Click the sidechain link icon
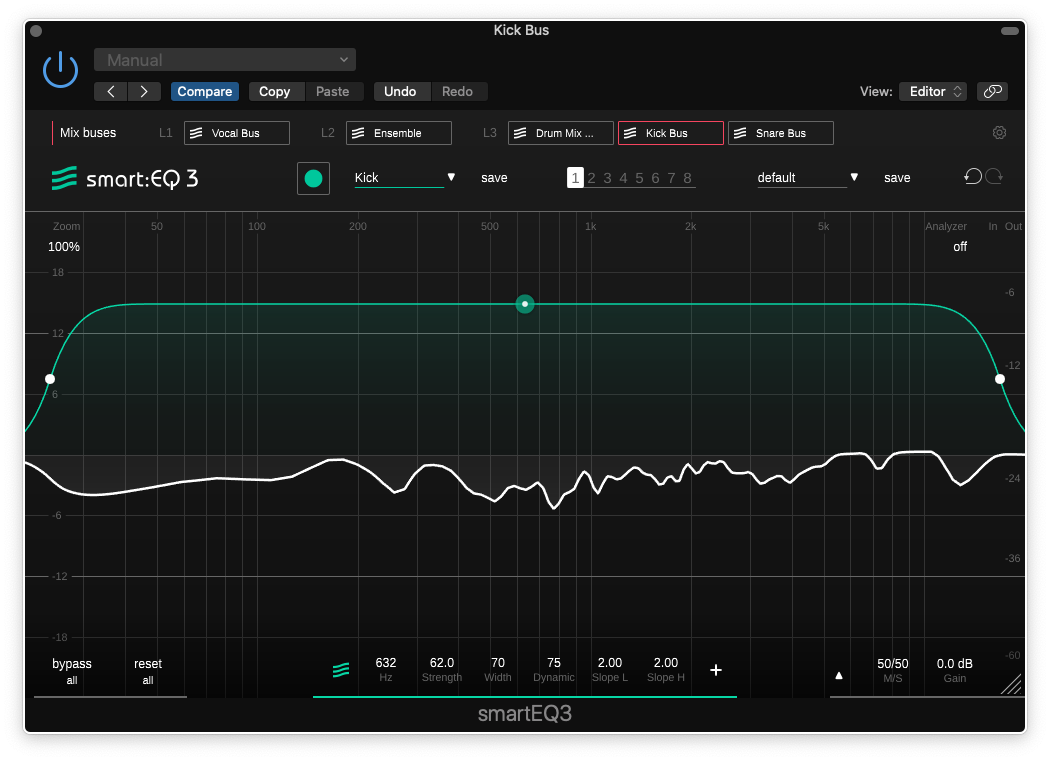Image resolution: width=1050 pixels, height=761 pixels. [x=992, y=91]
